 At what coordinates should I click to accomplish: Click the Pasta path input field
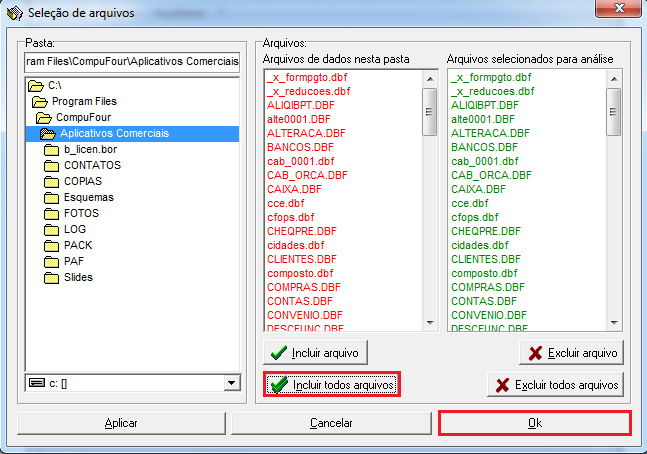[x=132, y=62]
